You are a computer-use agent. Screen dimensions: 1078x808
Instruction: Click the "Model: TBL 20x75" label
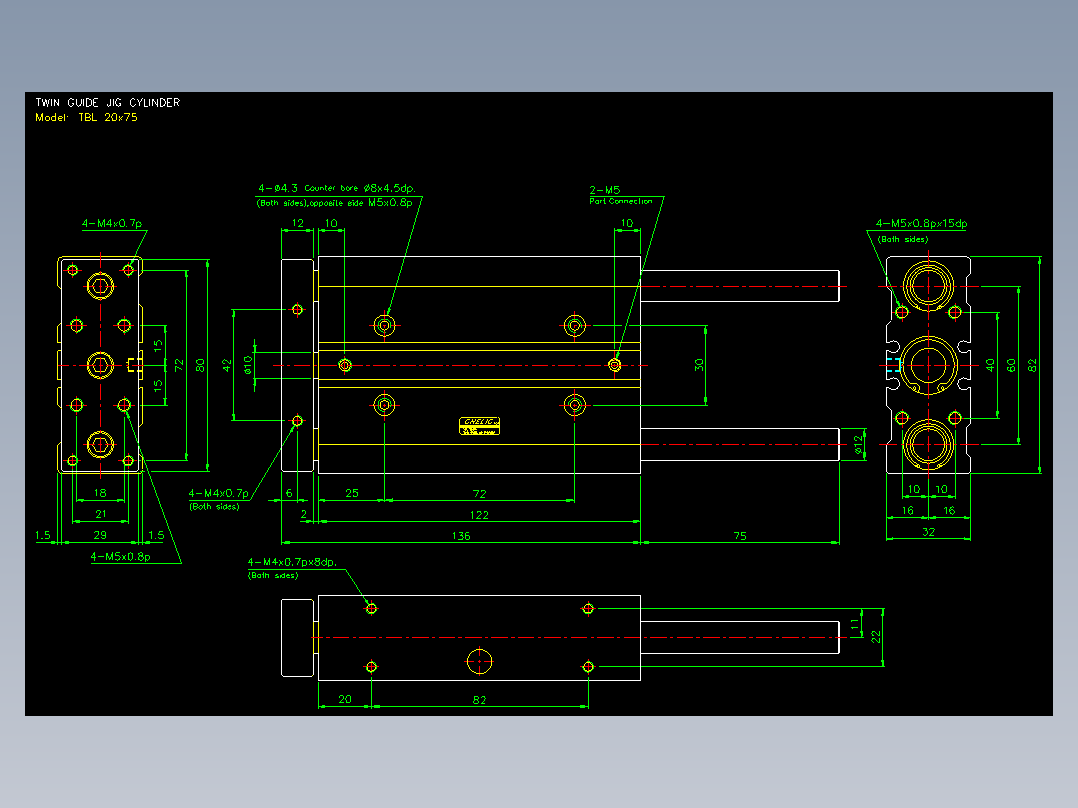click(87, 118)
